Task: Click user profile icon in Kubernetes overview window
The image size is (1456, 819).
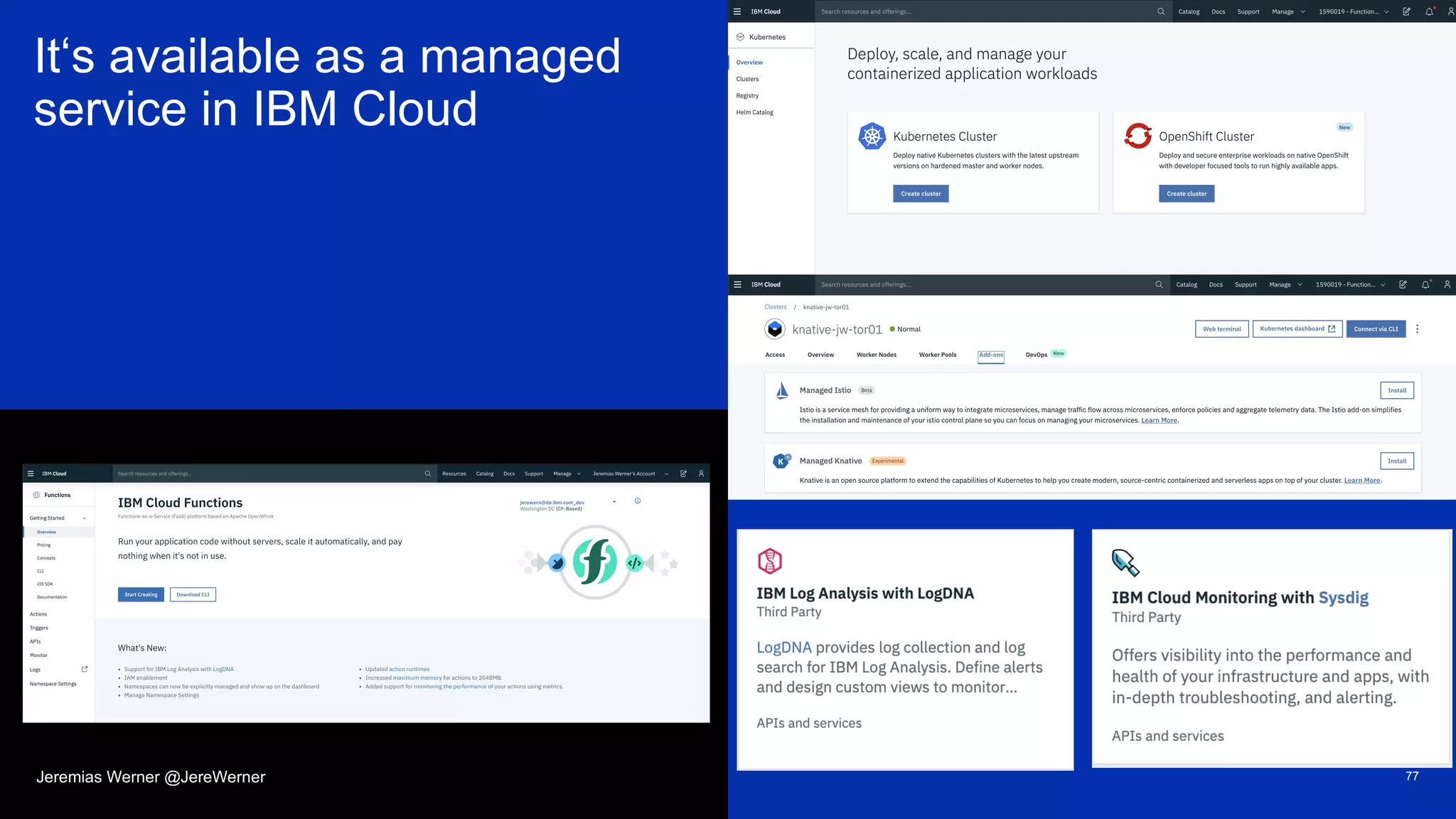Action: pyautogui.click(x=1450, y=11)
